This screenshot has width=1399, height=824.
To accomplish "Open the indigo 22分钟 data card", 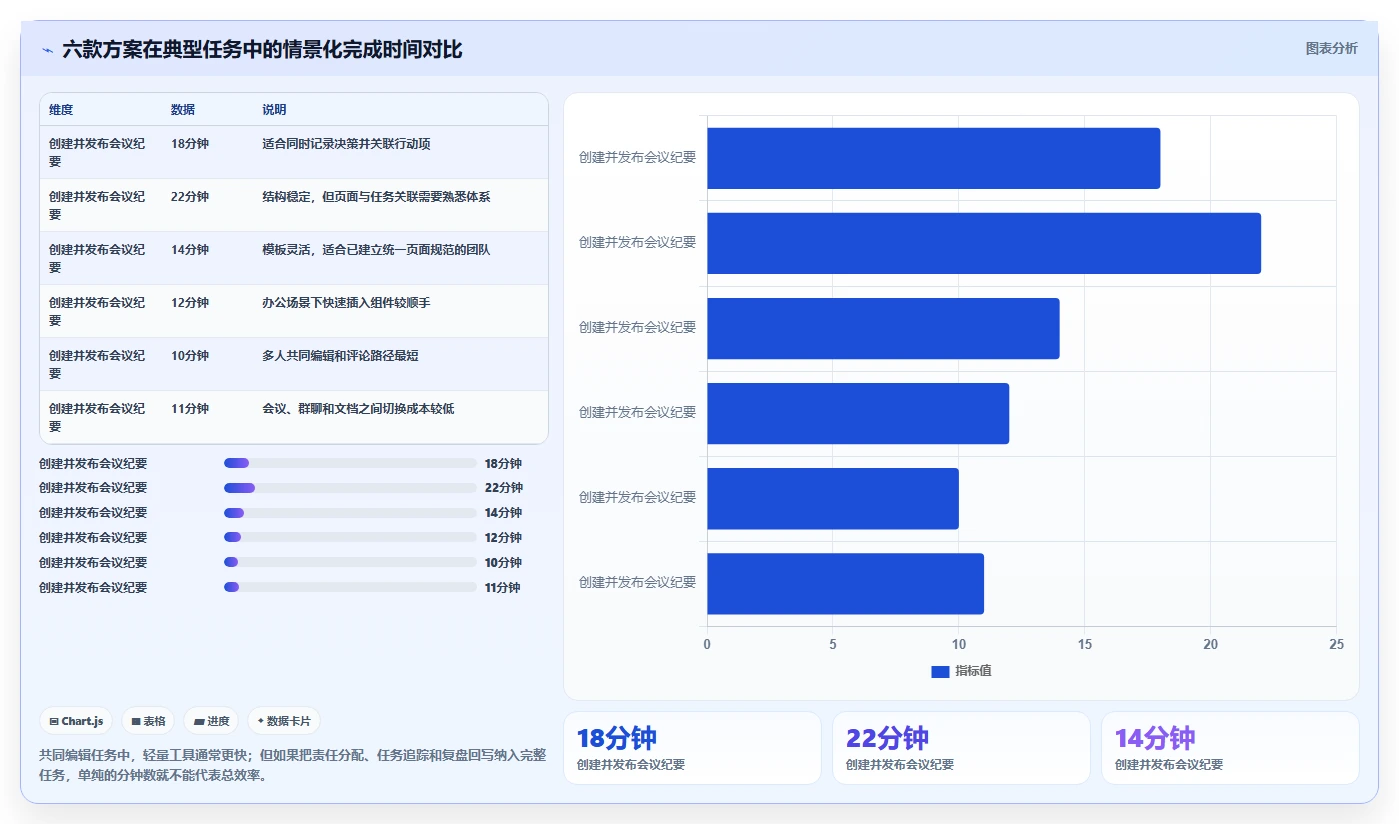I will click(961, 748).
